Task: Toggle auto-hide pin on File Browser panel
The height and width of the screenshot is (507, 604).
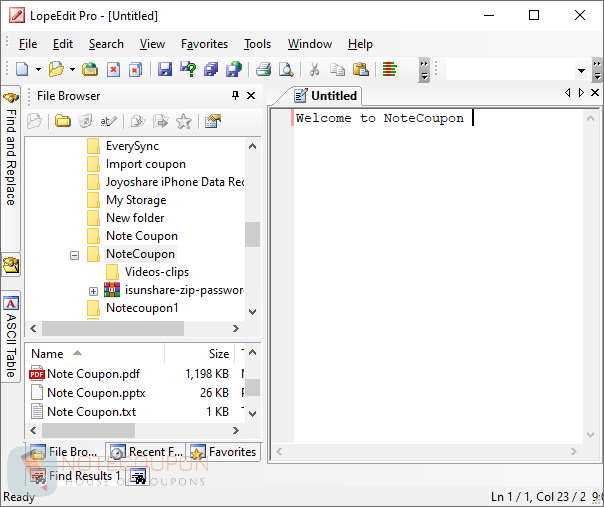Action: tap(235, 95)
